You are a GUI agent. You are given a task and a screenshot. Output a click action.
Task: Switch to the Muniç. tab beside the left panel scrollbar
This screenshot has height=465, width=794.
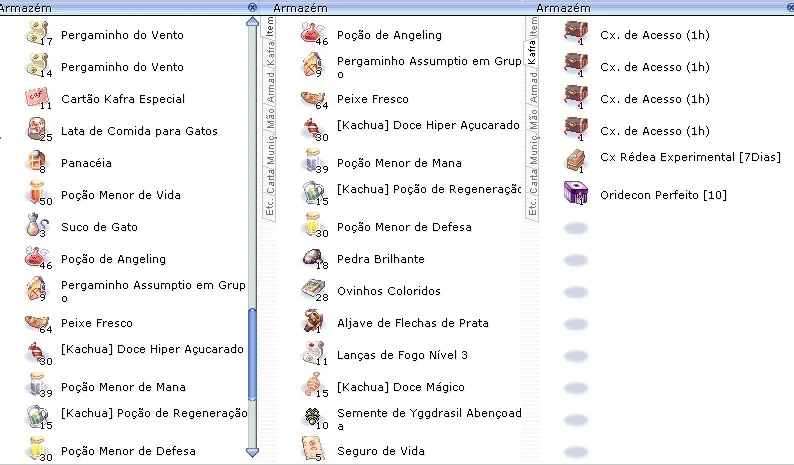pyautogui.click(x=270, y=149)
